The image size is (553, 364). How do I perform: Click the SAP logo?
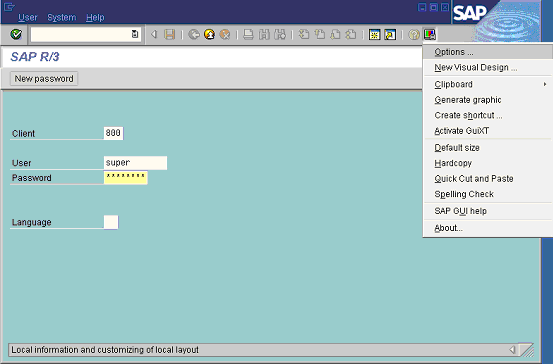(469, 13)
